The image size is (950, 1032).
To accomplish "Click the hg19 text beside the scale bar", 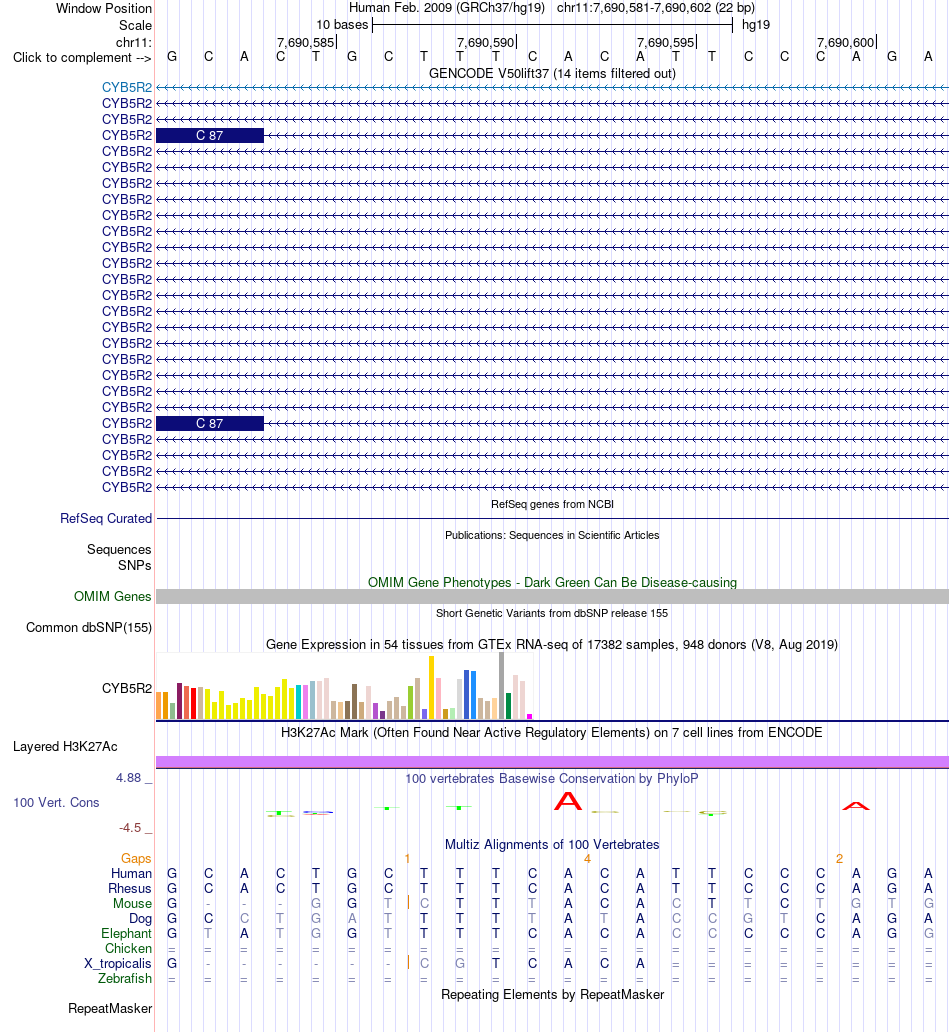I will click(755, 25).
